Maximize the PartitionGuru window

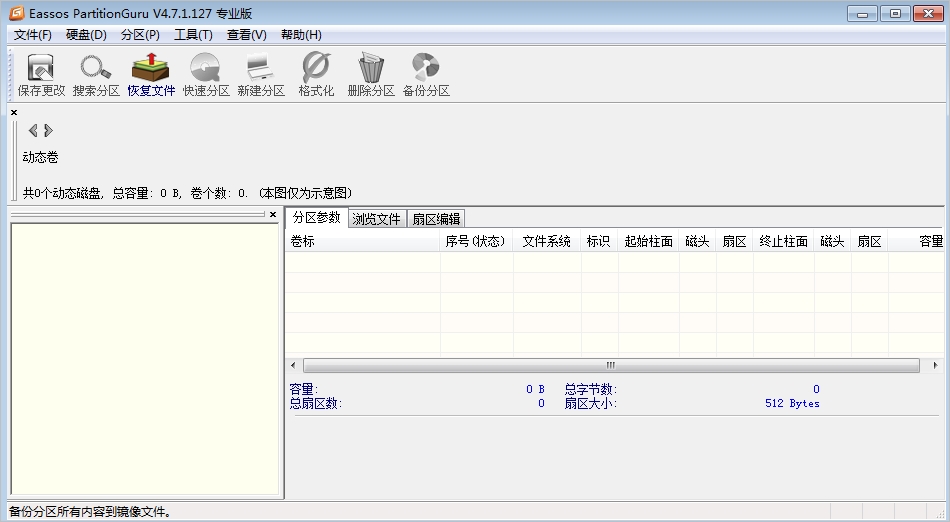(895, 13)
